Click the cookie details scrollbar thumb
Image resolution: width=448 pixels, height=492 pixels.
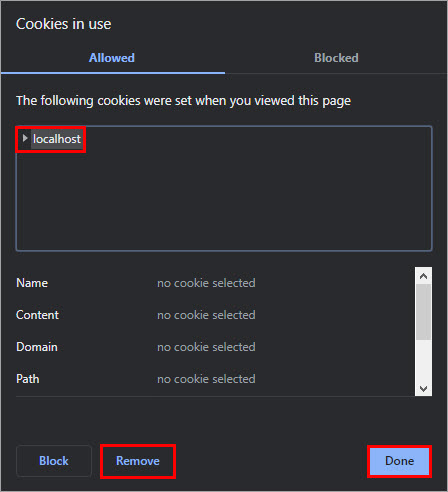point(423,312)
